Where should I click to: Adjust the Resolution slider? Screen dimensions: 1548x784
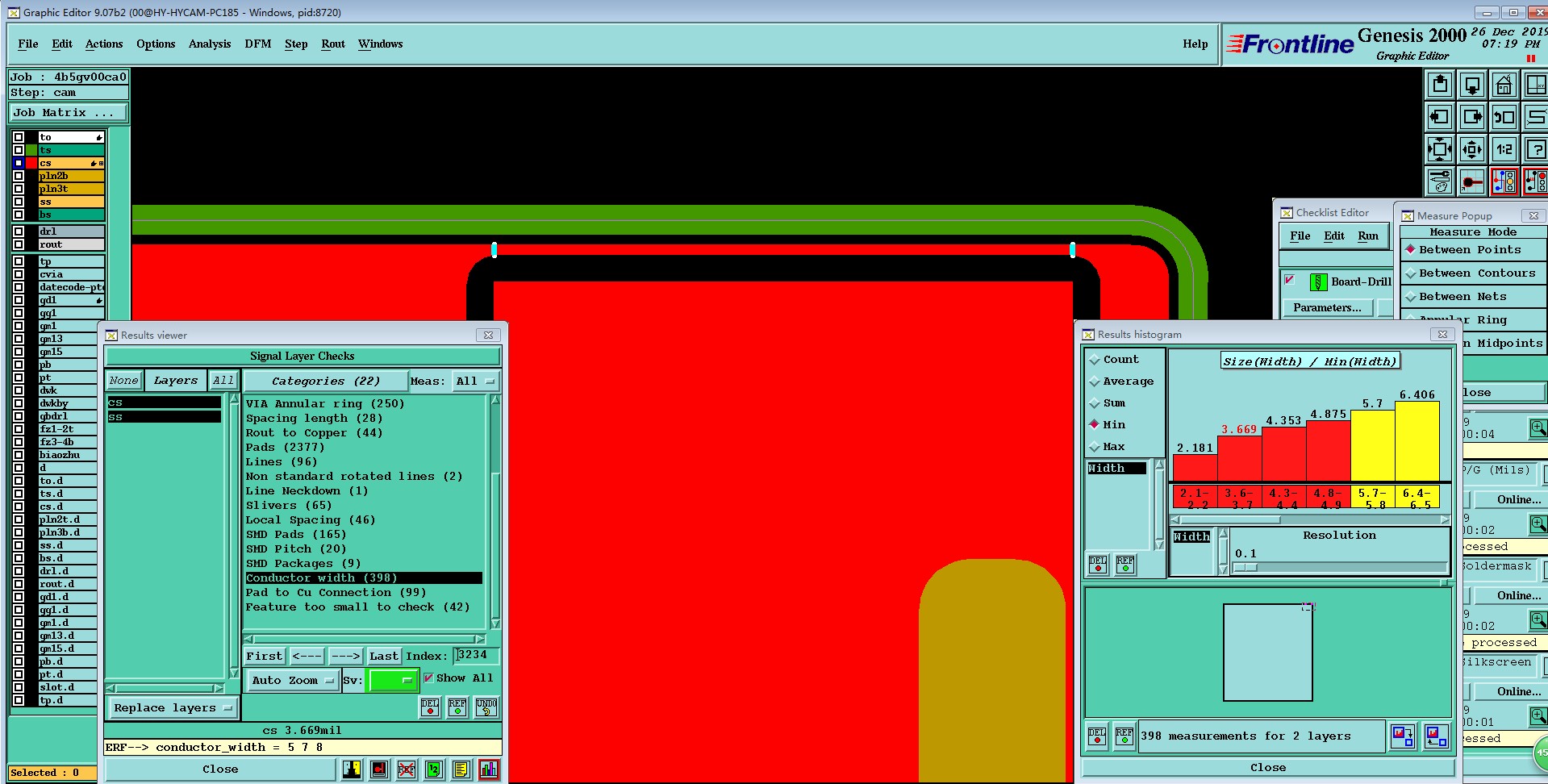coord(1340,568)
